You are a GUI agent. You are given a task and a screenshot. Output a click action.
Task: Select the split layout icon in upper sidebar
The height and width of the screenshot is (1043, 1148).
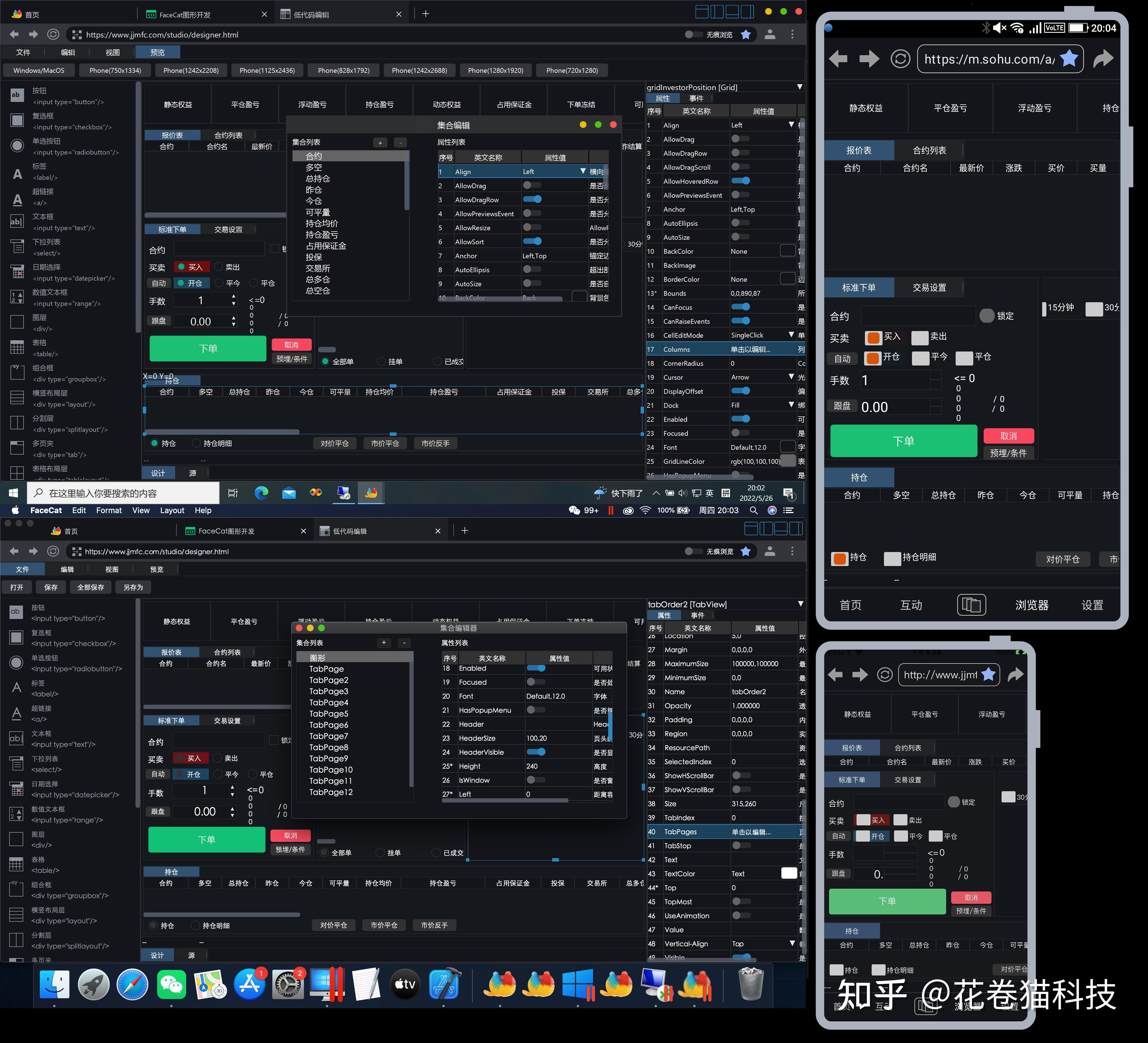(x=17, y=423)
